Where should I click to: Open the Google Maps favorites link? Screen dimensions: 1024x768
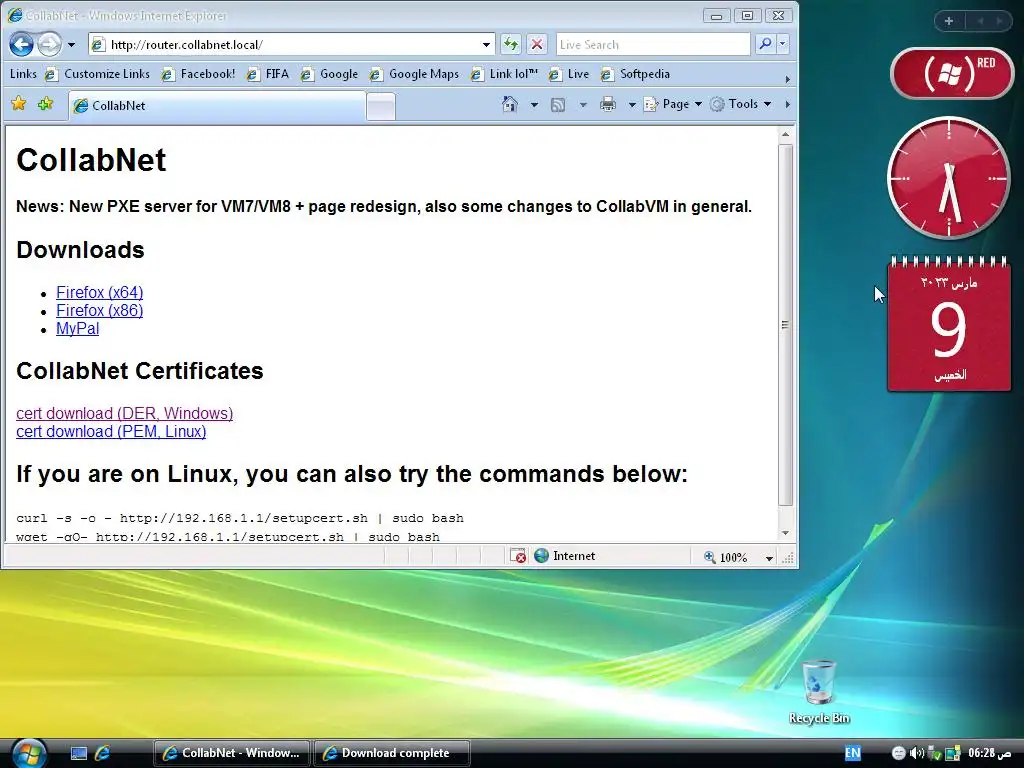[x=415, y=74]
